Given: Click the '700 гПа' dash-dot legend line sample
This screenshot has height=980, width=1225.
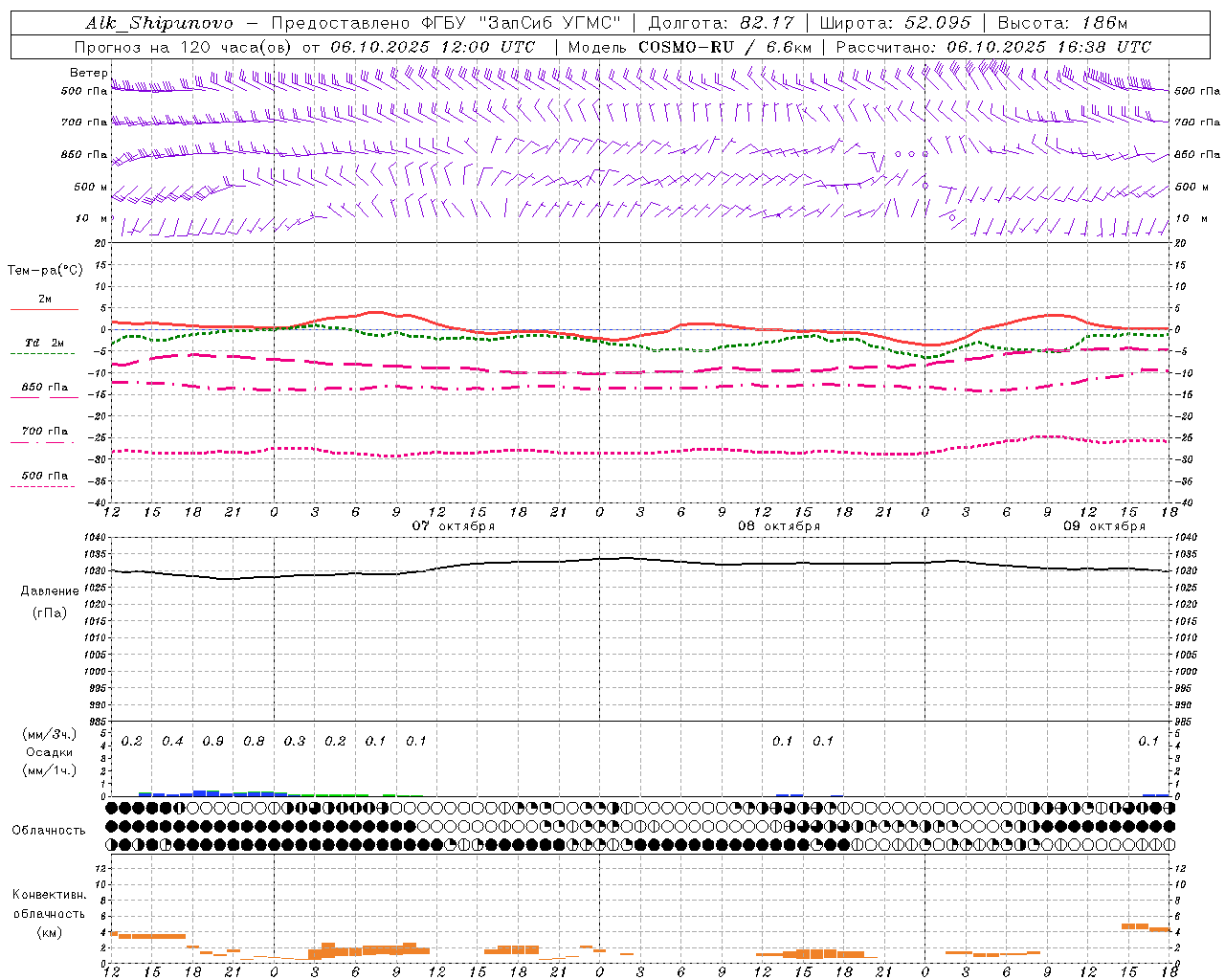Looking at the screenshot, I should point(42,442).
